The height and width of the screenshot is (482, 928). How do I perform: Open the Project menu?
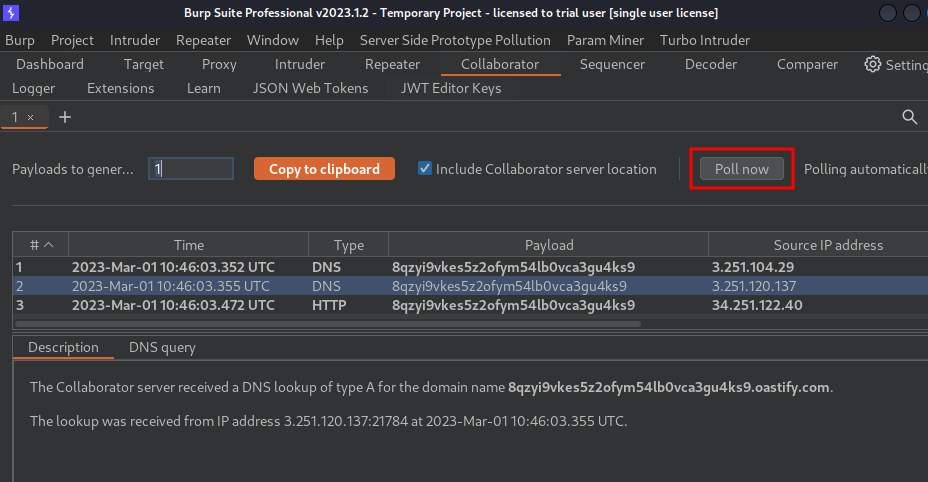coord(72,40)
